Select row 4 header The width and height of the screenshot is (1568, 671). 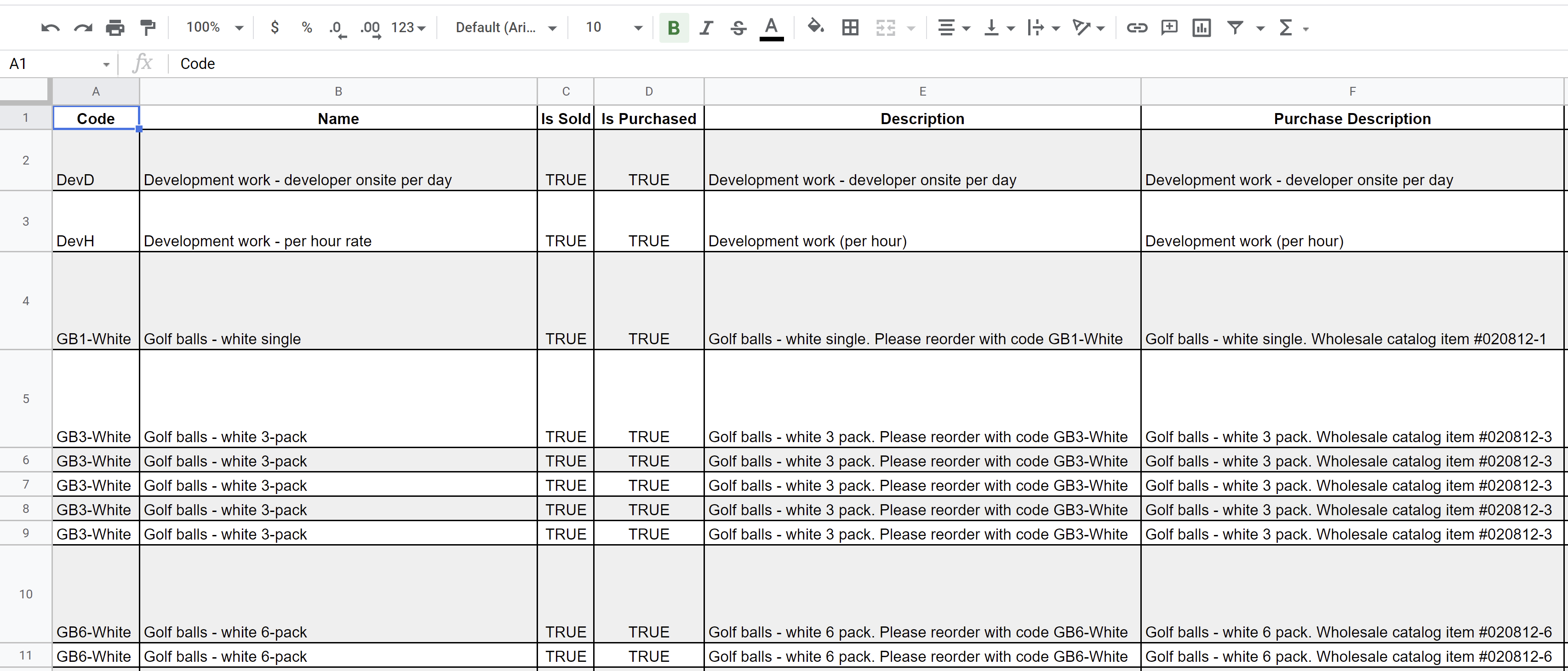pyautogui.click(x=26, y=301)
